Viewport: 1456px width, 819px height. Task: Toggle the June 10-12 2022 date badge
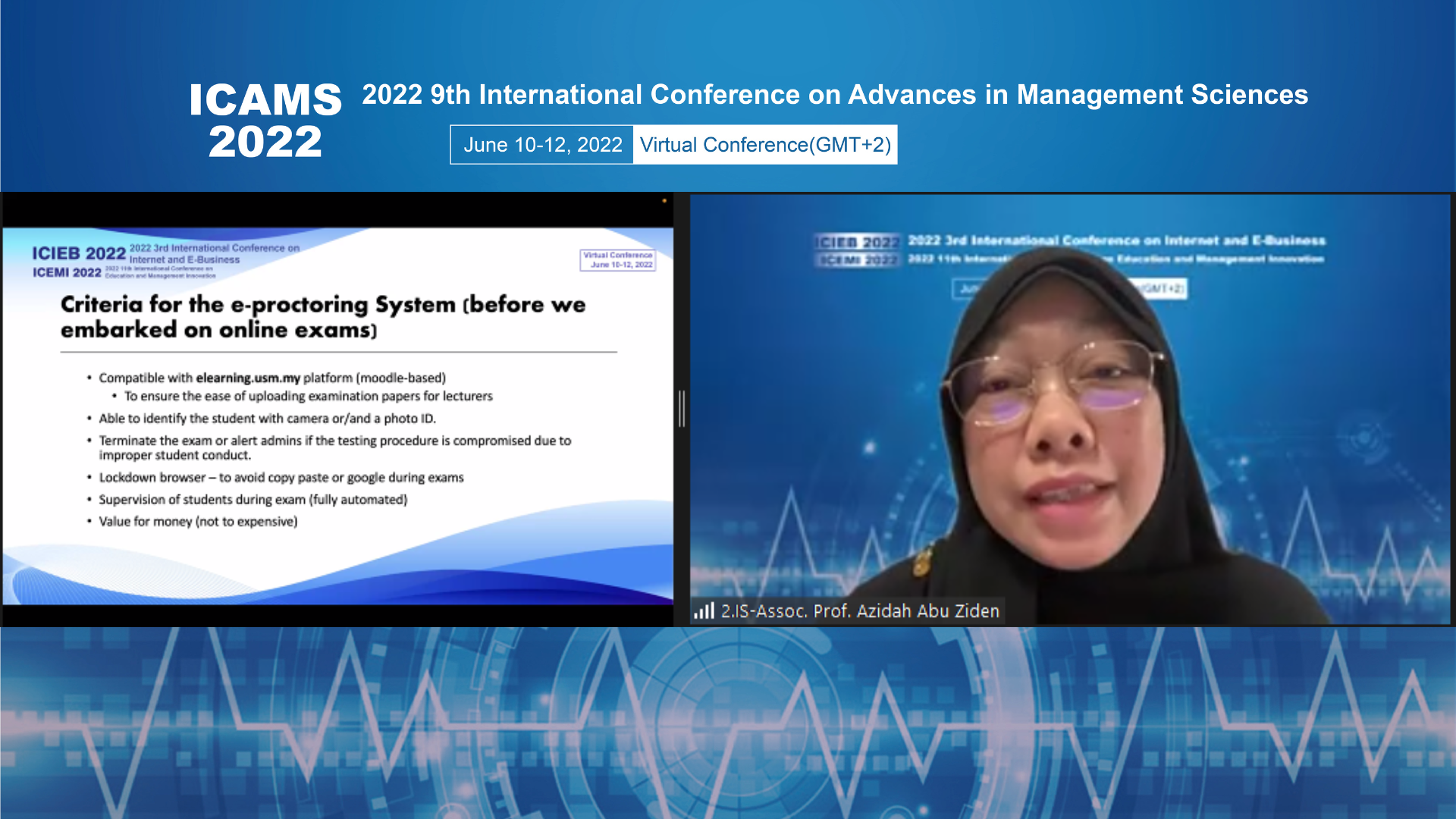tap(543, 144)
